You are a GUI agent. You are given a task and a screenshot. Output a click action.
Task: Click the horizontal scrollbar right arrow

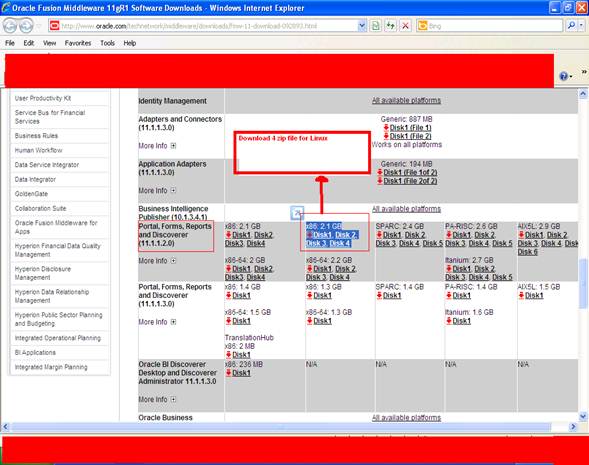coord(573,427)
